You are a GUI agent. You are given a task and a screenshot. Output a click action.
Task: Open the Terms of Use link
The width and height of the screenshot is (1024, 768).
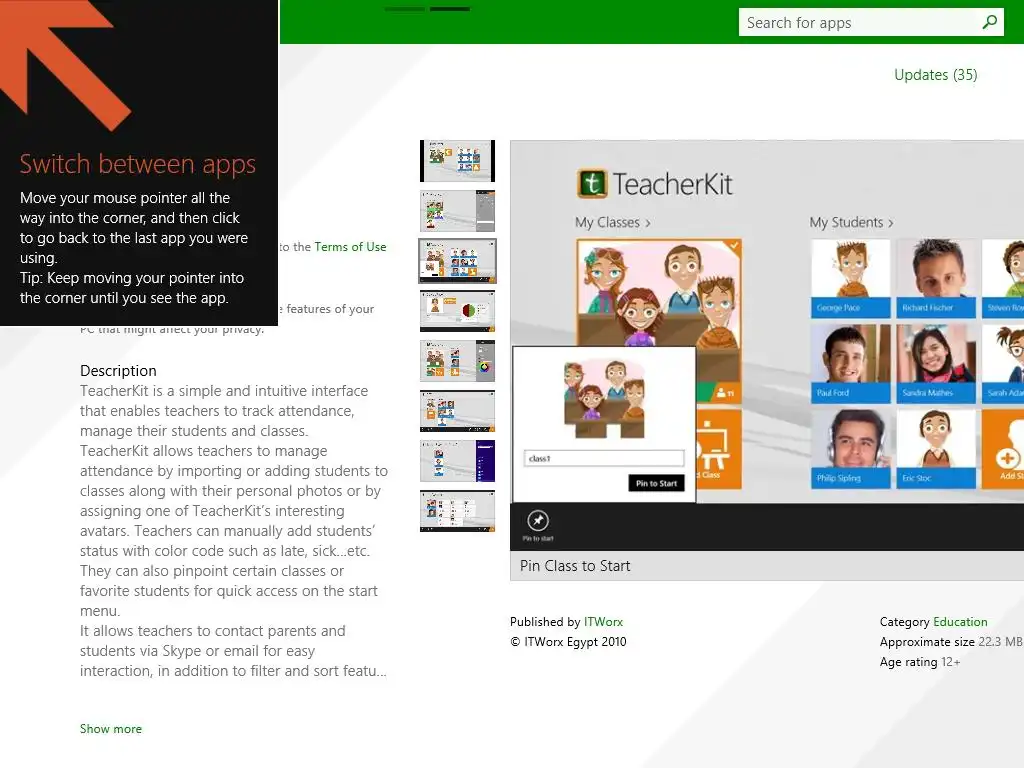(x=350, y=247)
